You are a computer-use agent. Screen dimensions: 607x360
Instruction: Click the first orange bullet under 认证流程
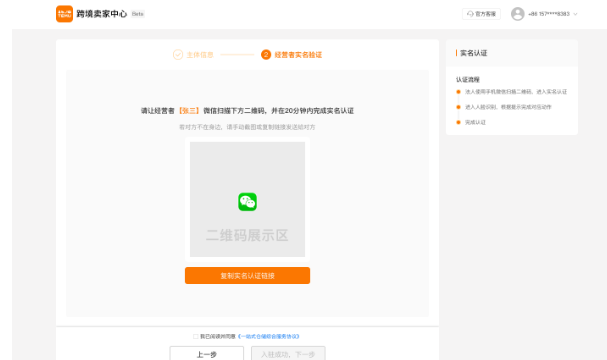click(458, 92)
